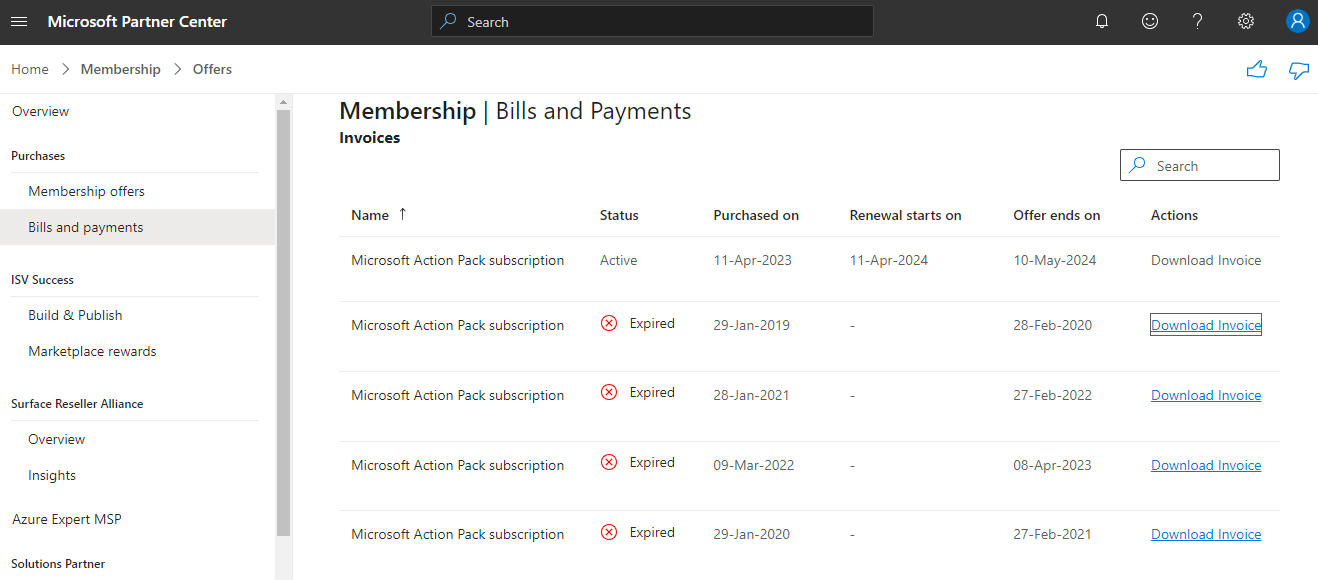Click the Name column header
The width and height of the screenshot is (1318, 580).
coord(370,215)
